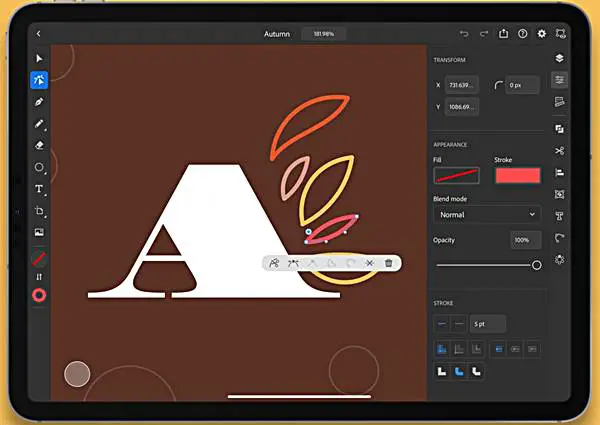
Task: Click the toolbar red stroke color ring
Action: pyautogui.click(x=39, y=295)
